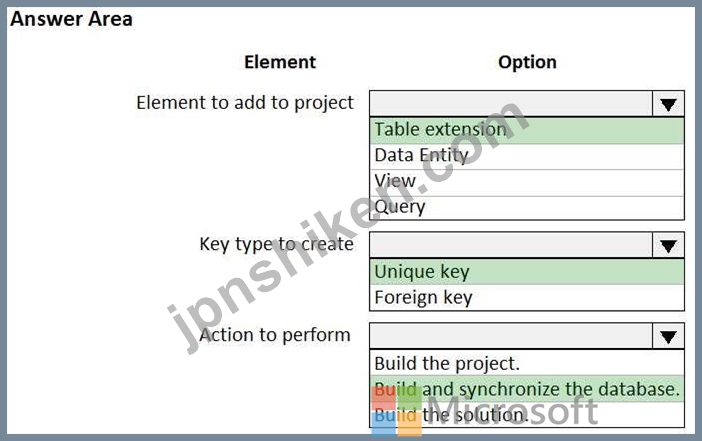Choose Build and synchronize the database option

tap(527, 389)
